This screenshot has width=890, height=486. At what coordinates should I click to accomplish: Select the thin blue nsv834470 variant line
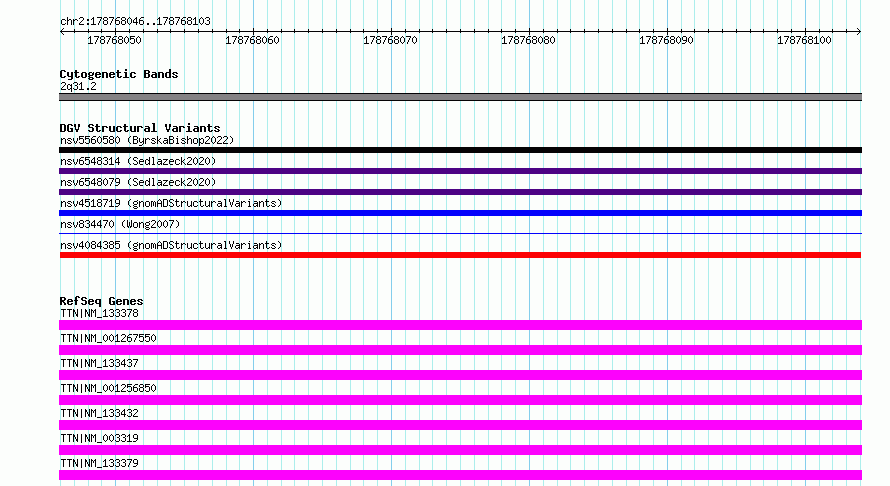[x=460, y=233]
